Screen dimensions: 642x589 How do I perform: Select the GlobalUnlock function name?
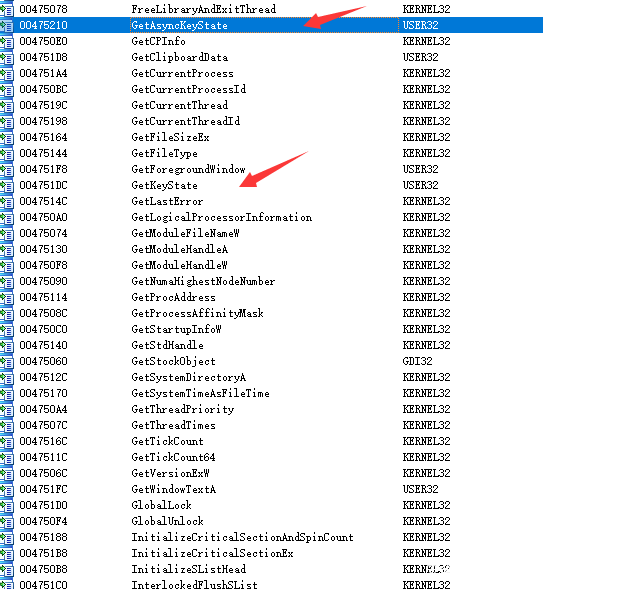coord(167,521)
